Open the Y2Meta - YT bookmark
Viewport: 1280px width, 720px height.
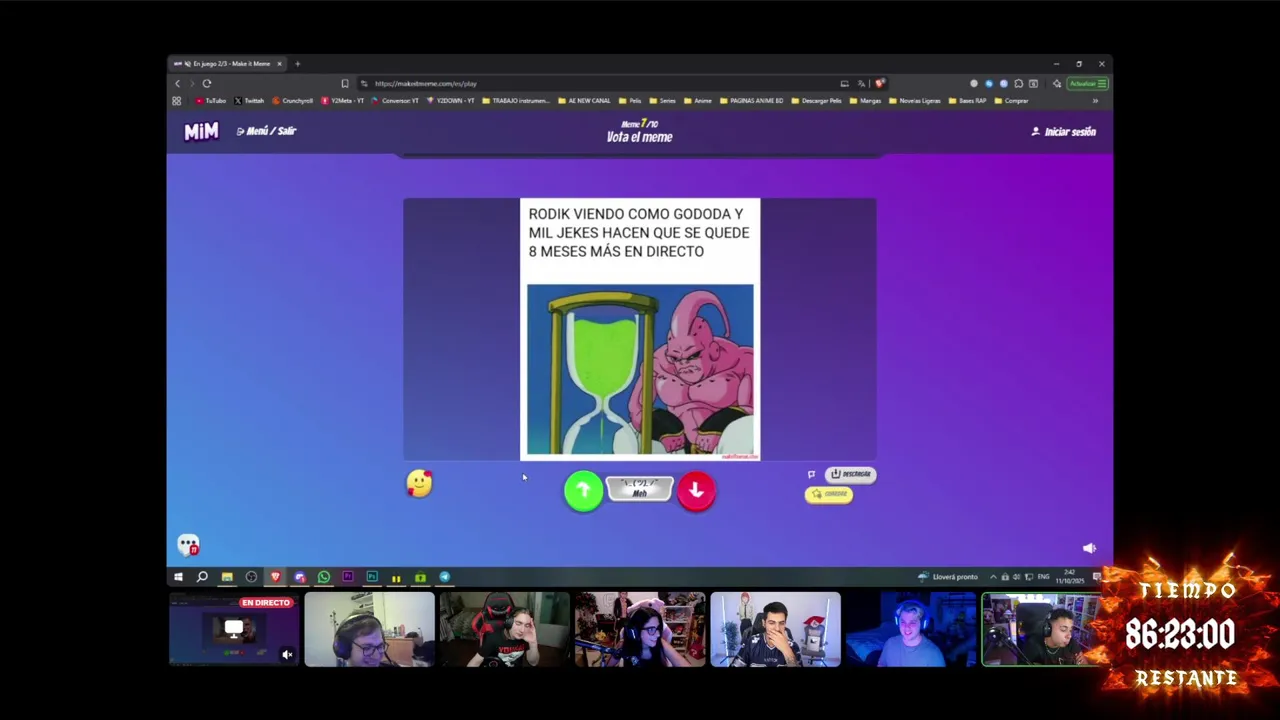point(343,101)
